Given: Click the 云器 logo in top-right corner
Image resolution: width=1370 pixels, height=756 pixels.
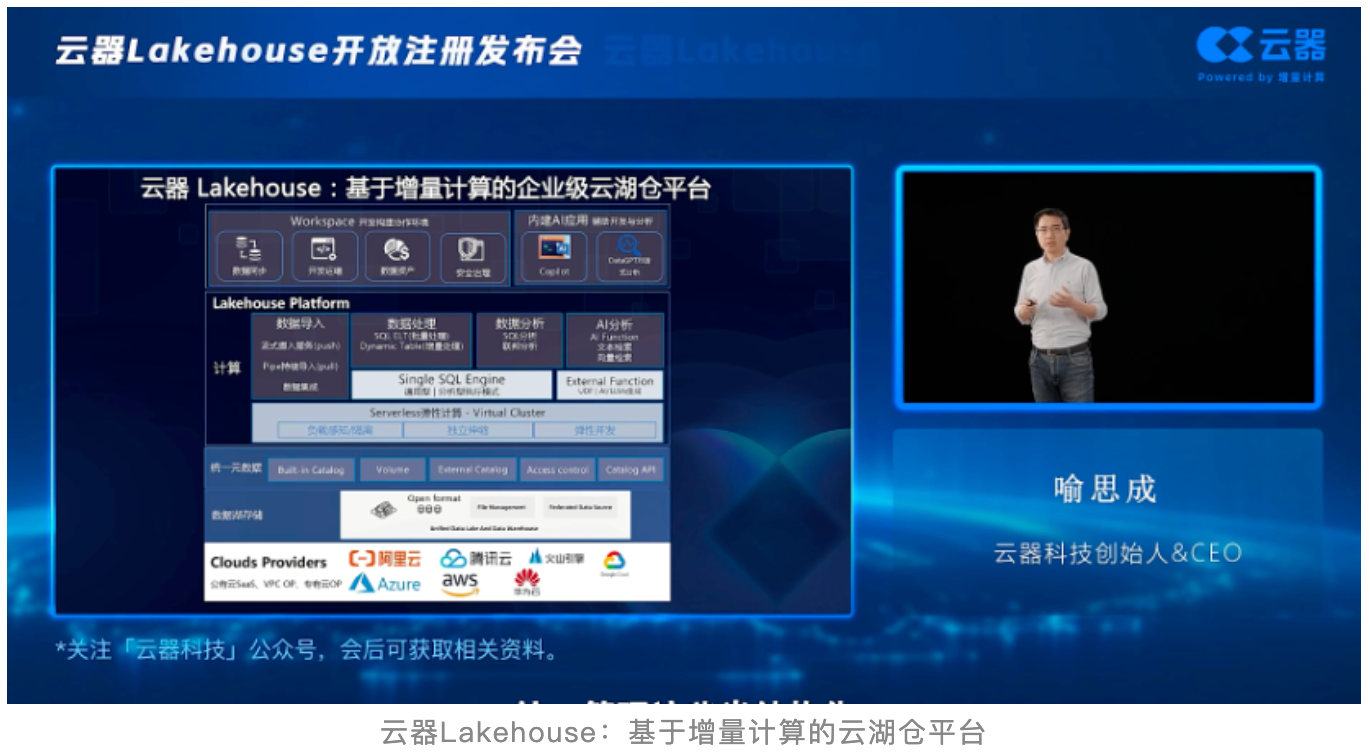Looking at the screenshot, I should click(1262, 46).
